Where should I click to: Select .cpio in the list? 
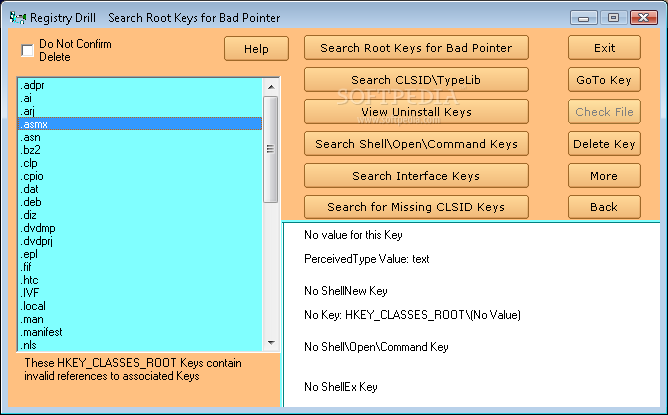tap(140, 176)
